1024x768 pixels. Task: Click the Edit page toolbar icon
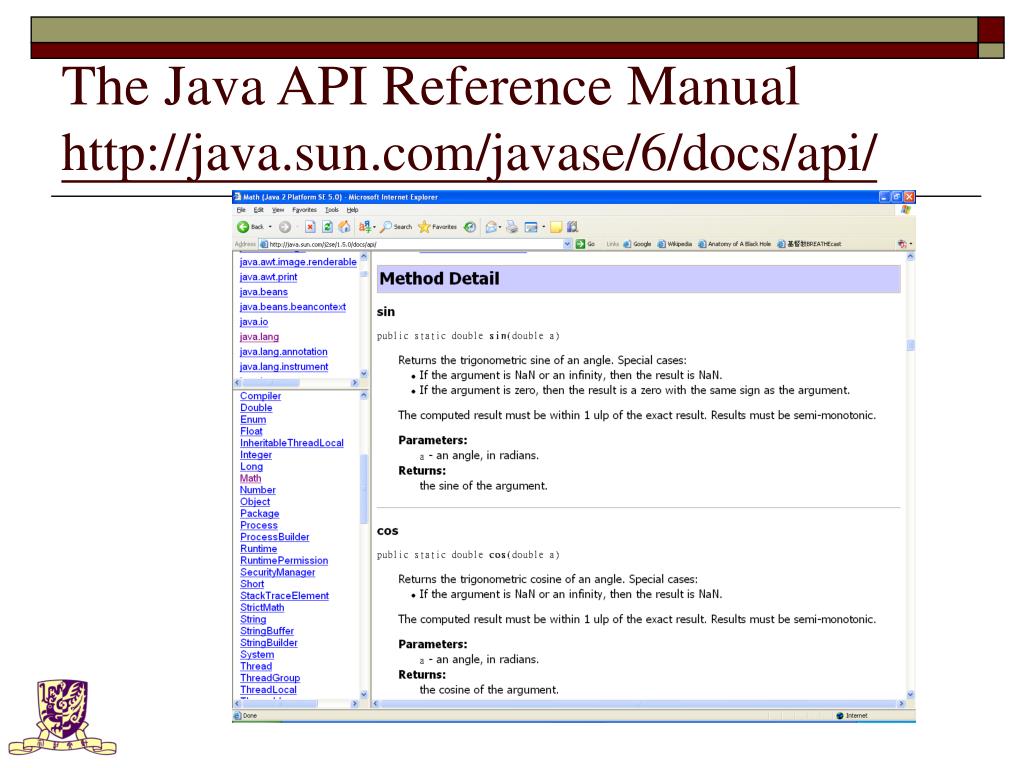(x=531, y=227)
